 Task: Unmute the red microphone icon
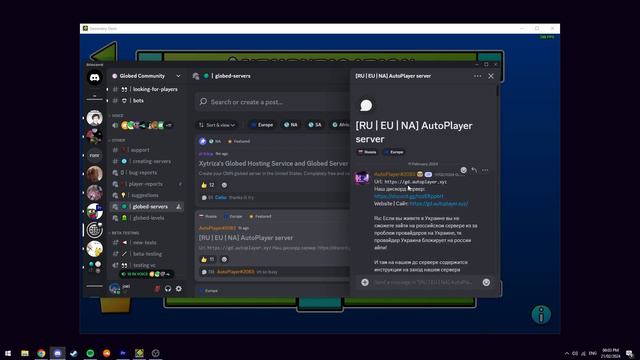pos(157,289)
